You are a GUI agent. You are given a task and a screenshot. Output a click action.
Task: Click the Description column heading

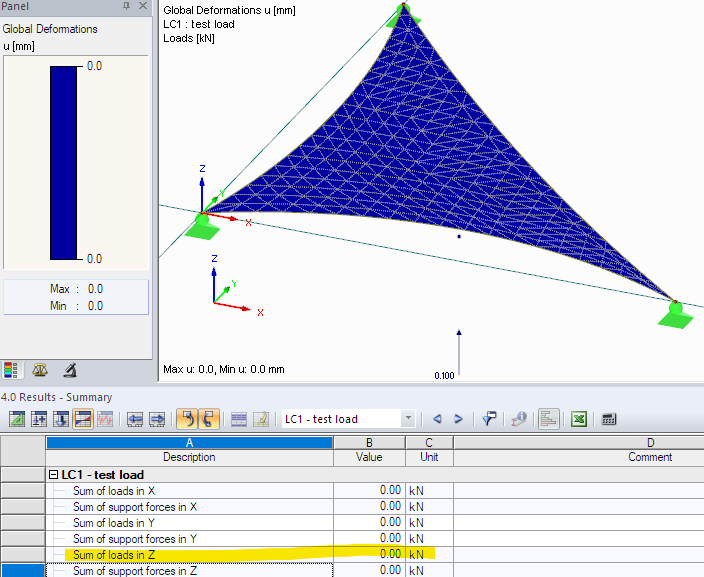[x=189, y=457]
